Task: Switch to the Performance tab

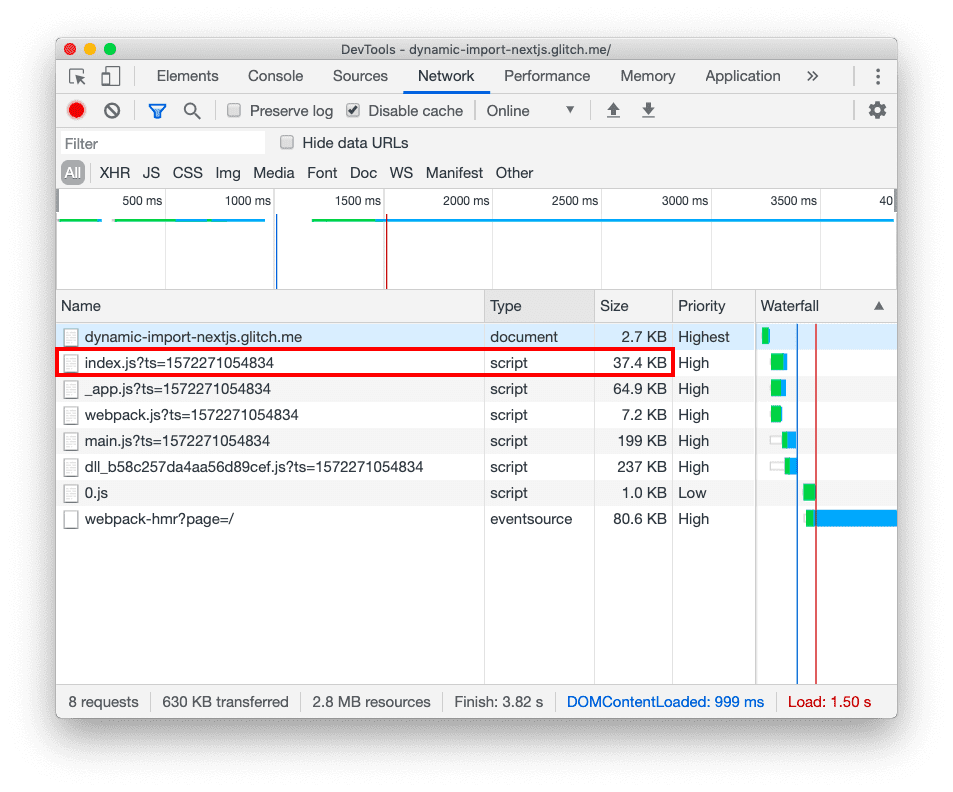Action: [547, 75]
